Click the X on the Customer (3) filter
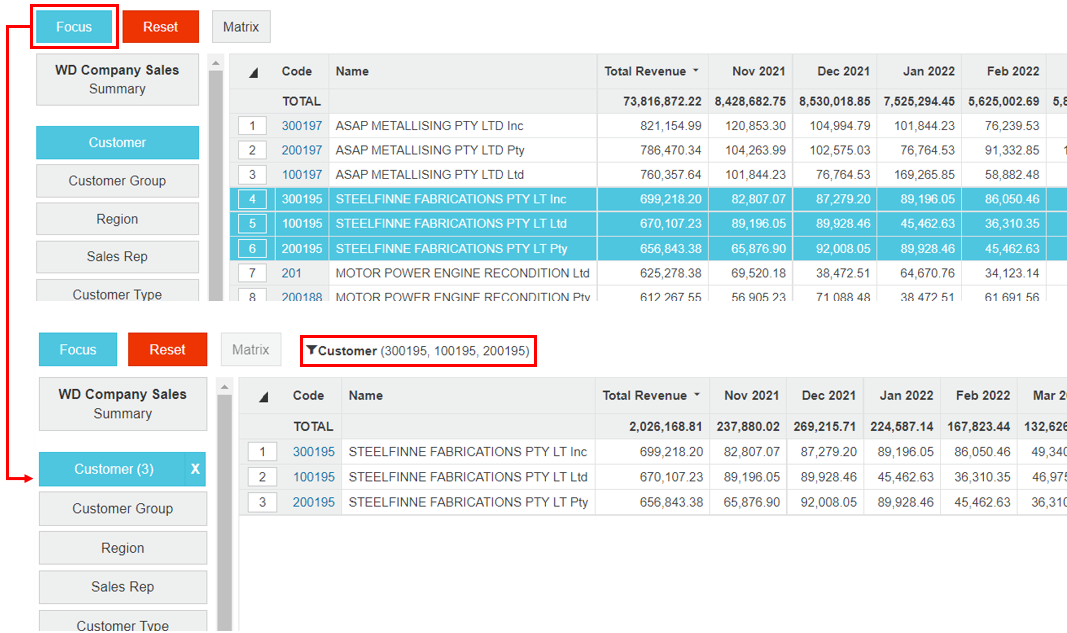The width and height of the screenshot is (1067, 633). pyautogui.click(x=195, y=469)
